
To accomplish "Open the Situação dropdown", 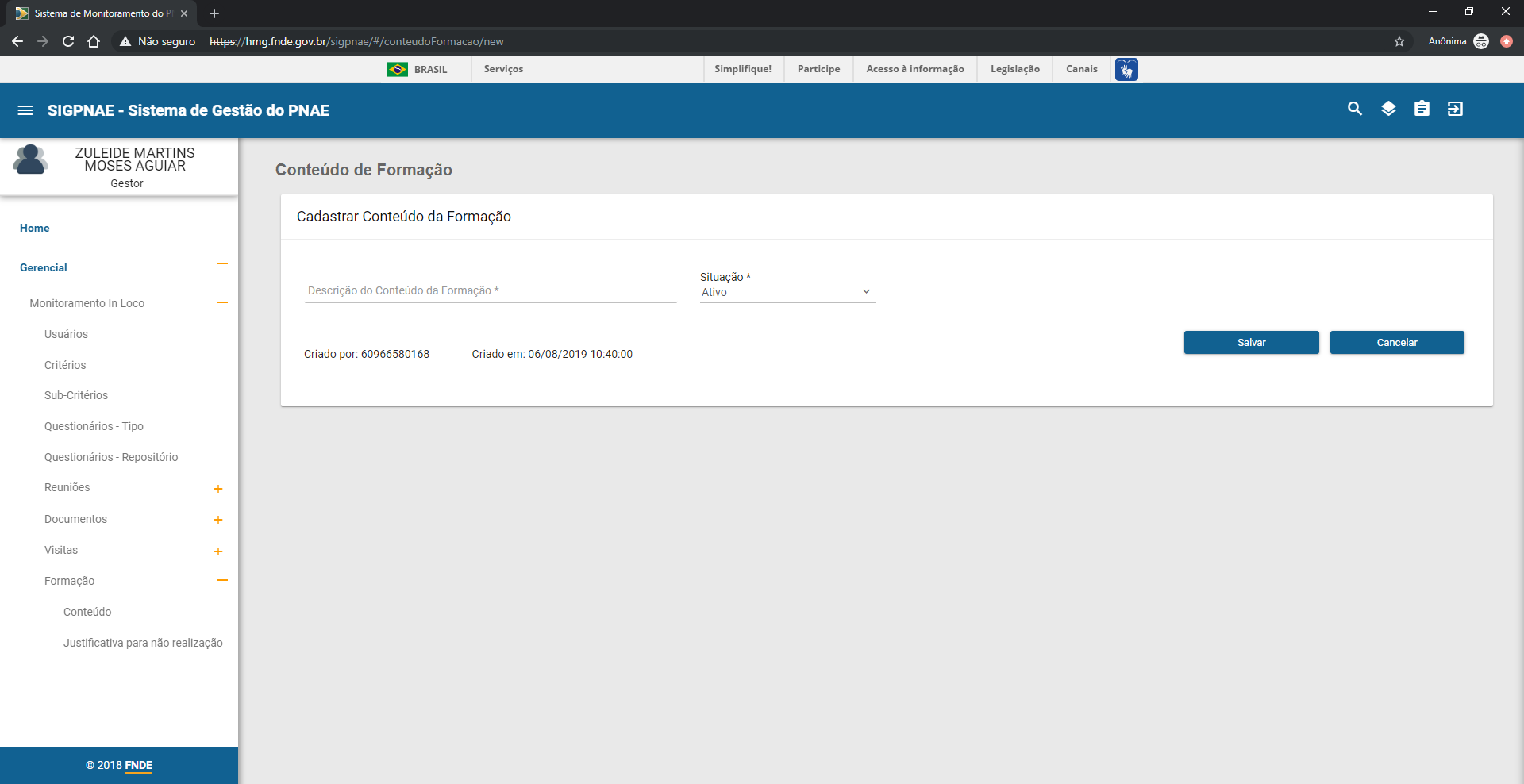I will pos(787,292).
